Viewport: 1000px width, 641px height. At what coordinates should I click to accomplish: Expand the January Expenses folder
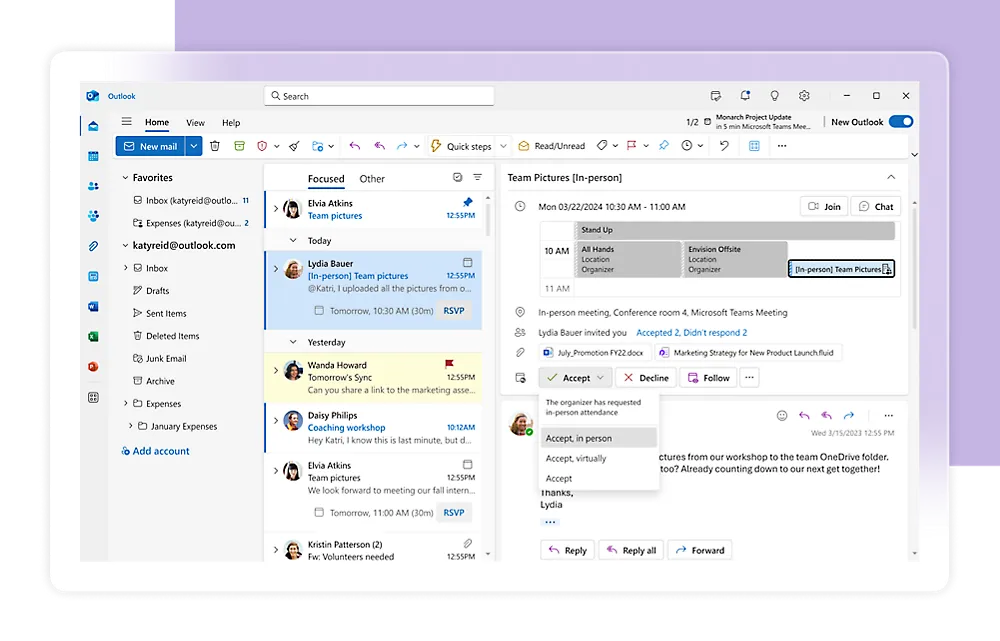tap(131, 426)
